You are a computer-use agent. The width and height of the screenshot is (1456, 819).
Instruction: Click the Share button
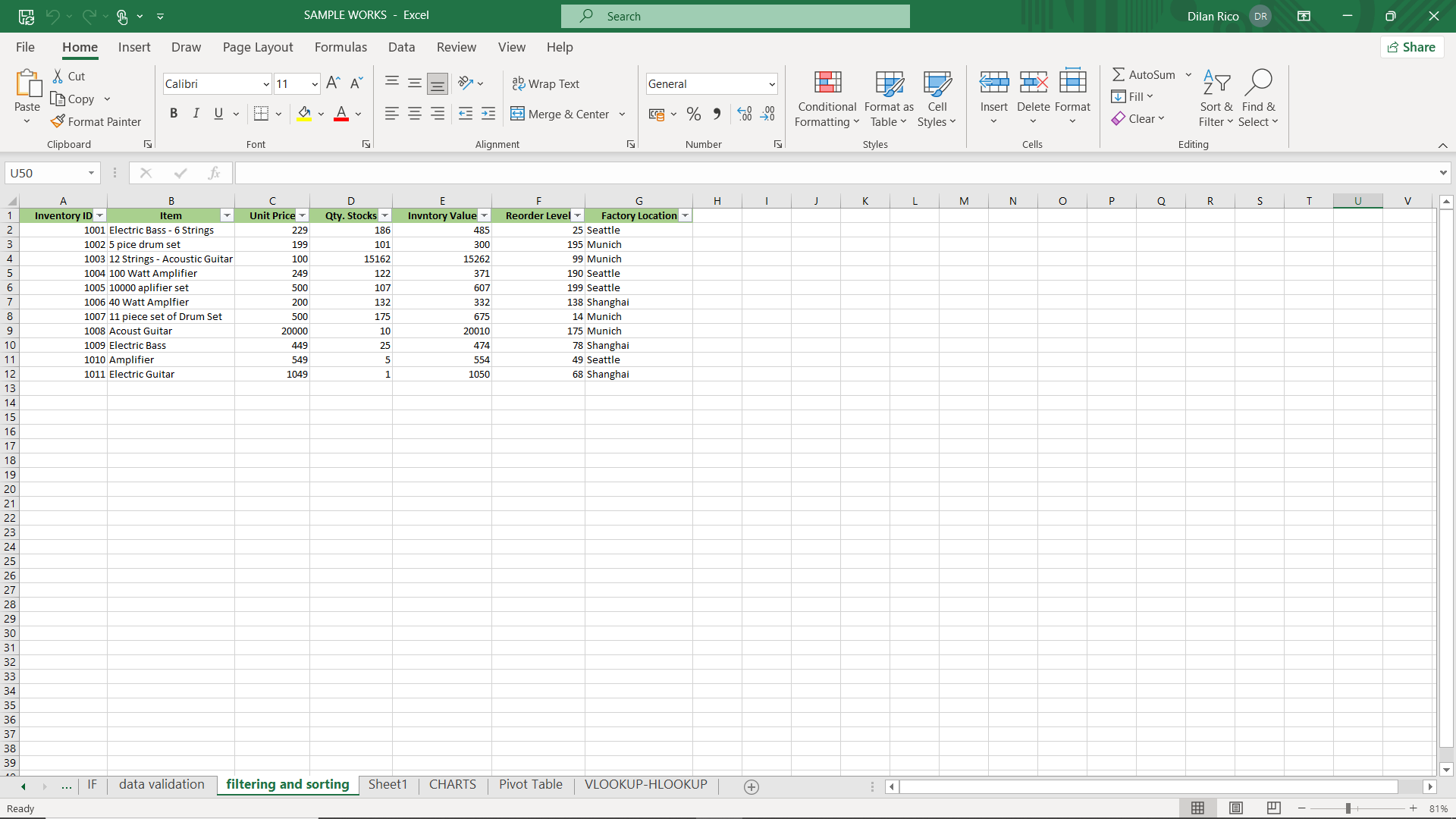point(1411,47)
